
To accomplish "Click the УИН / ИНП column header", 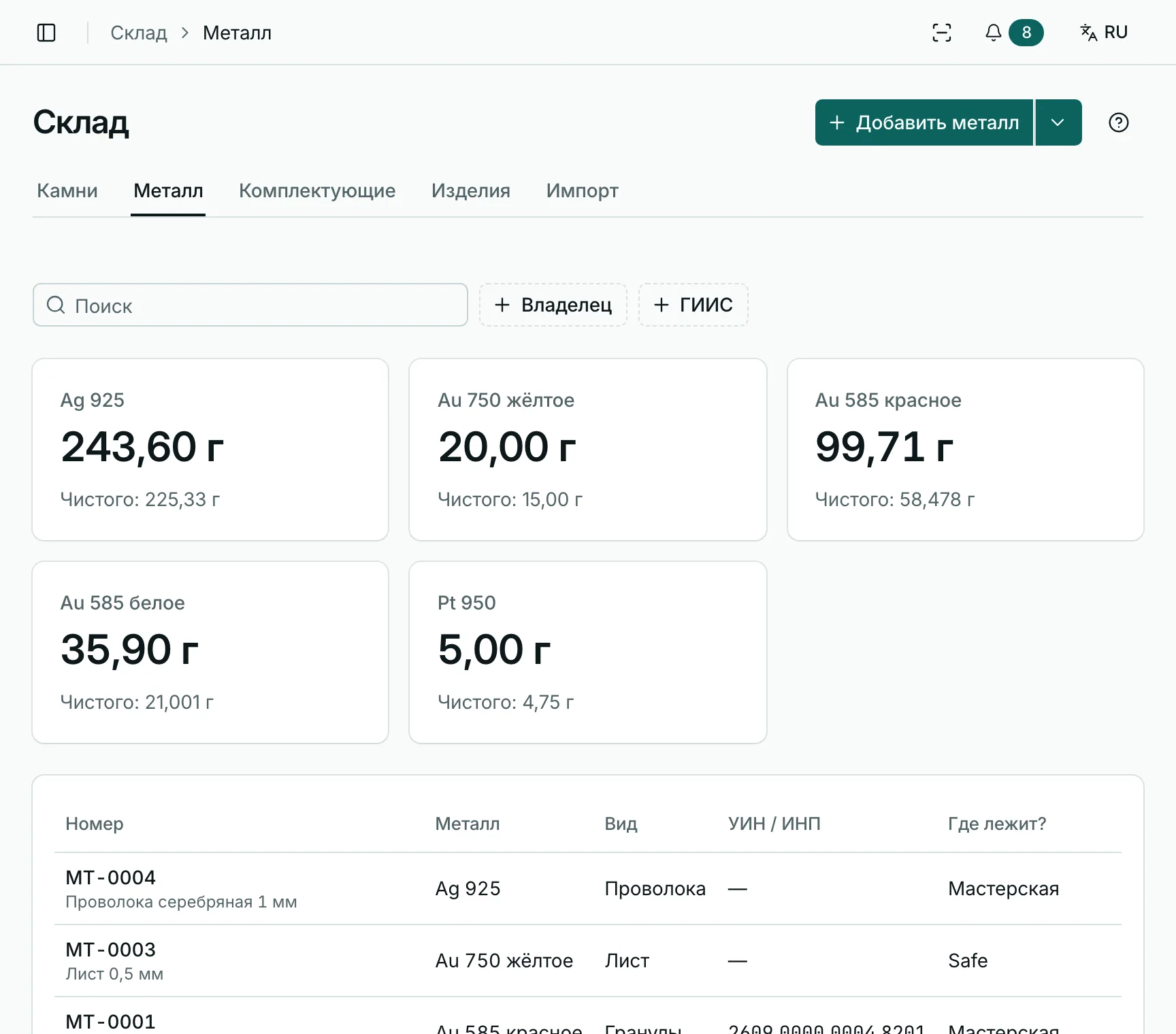I will click(x=774, y=824).
